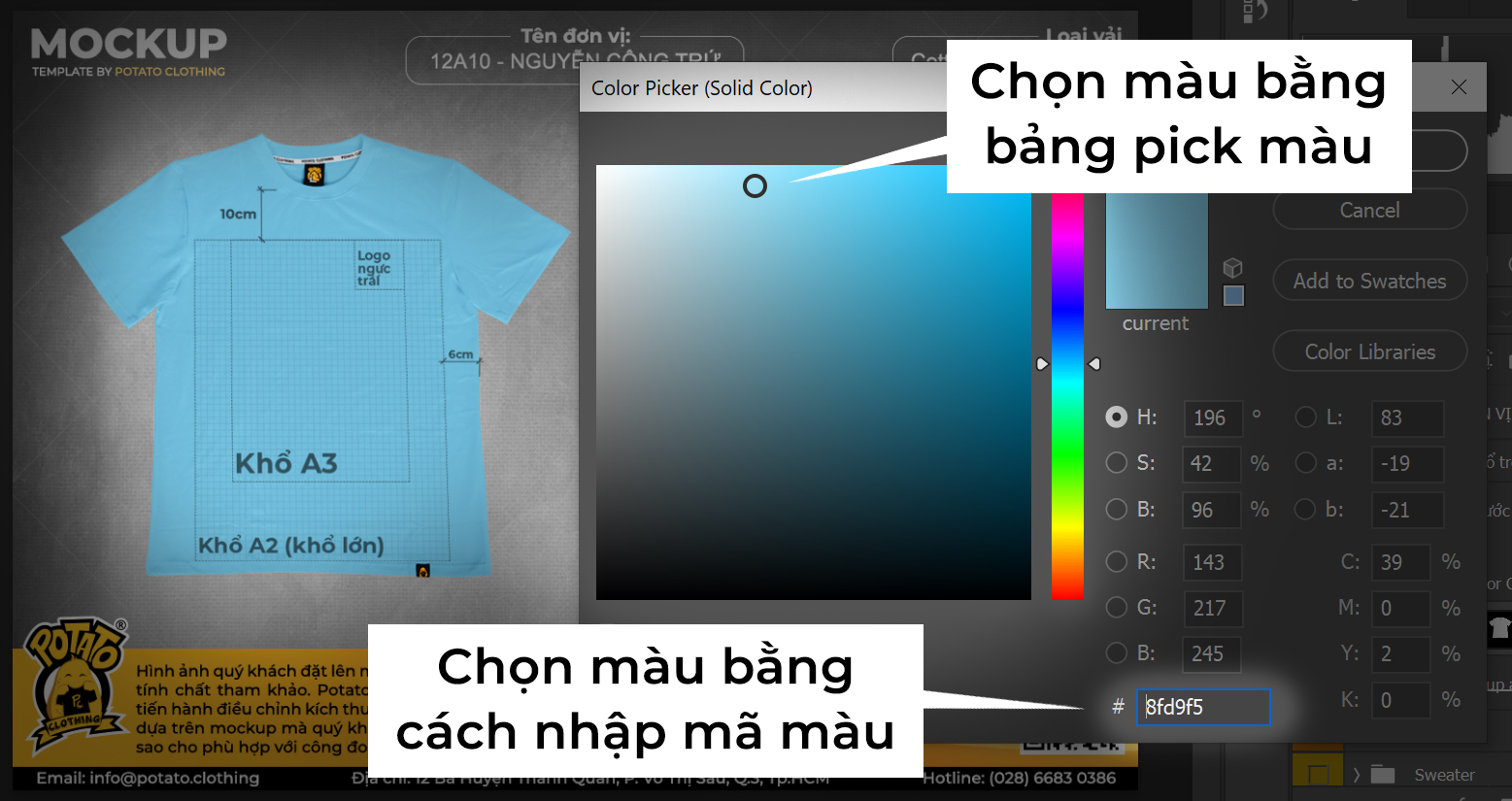Select the Lab a radio button
The width and height of the screenshot is (1512, 801).
1306,463
